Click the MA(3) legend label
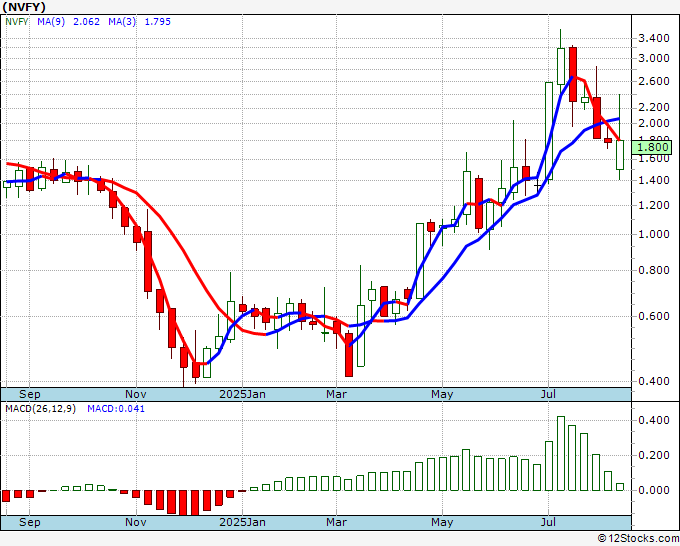This screenshot has width=680, height=546. 122,21
